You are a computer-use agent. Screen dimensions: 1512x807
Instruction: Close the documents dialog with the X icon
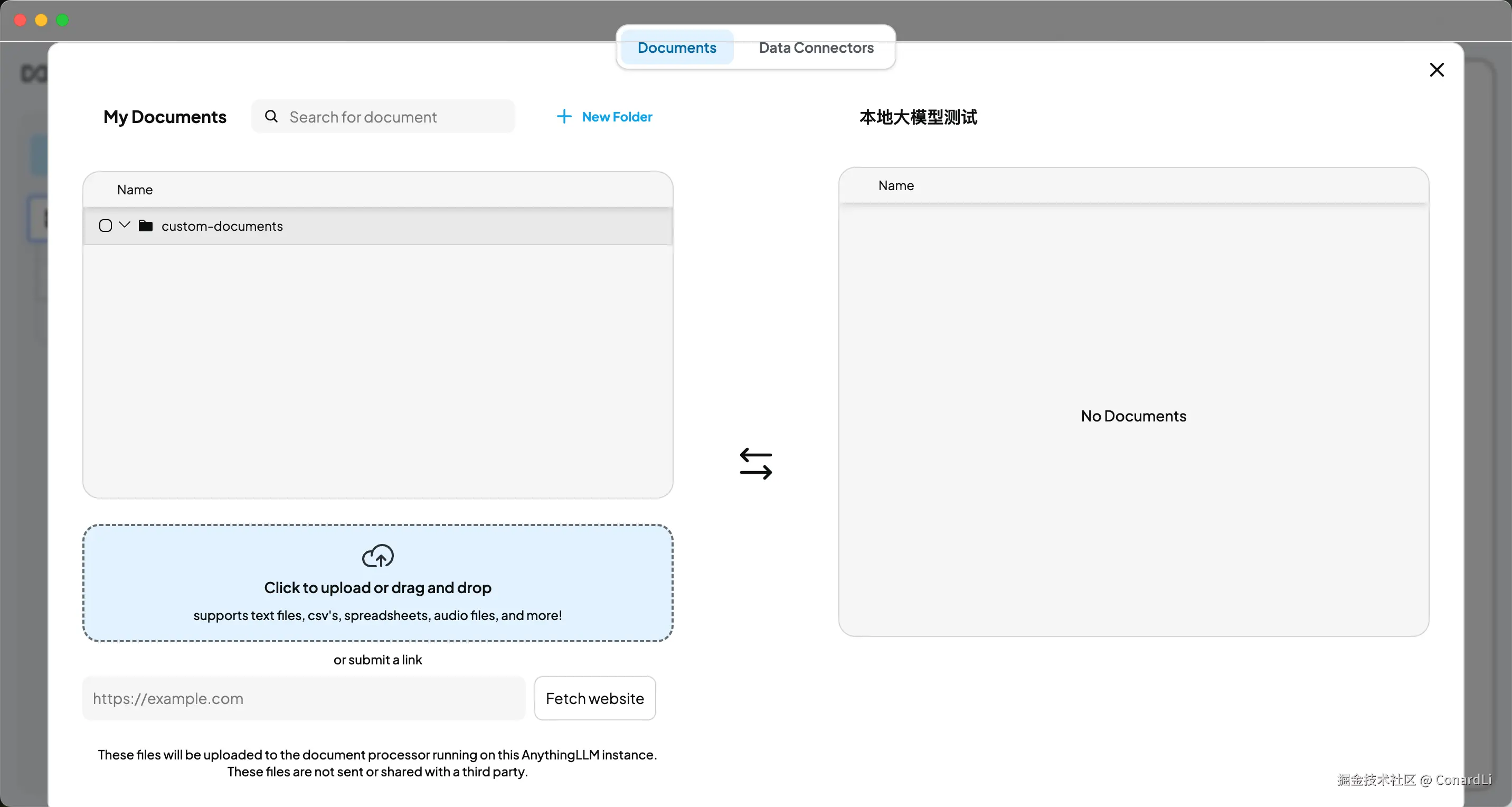pos(1437,70)
